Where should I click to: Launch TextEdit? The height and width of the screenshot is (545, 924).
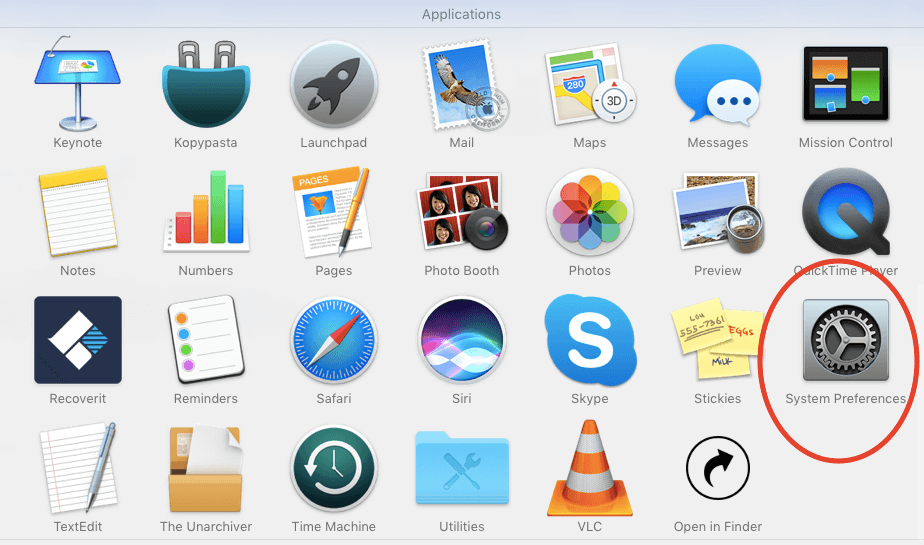click(x=78, y=468)
